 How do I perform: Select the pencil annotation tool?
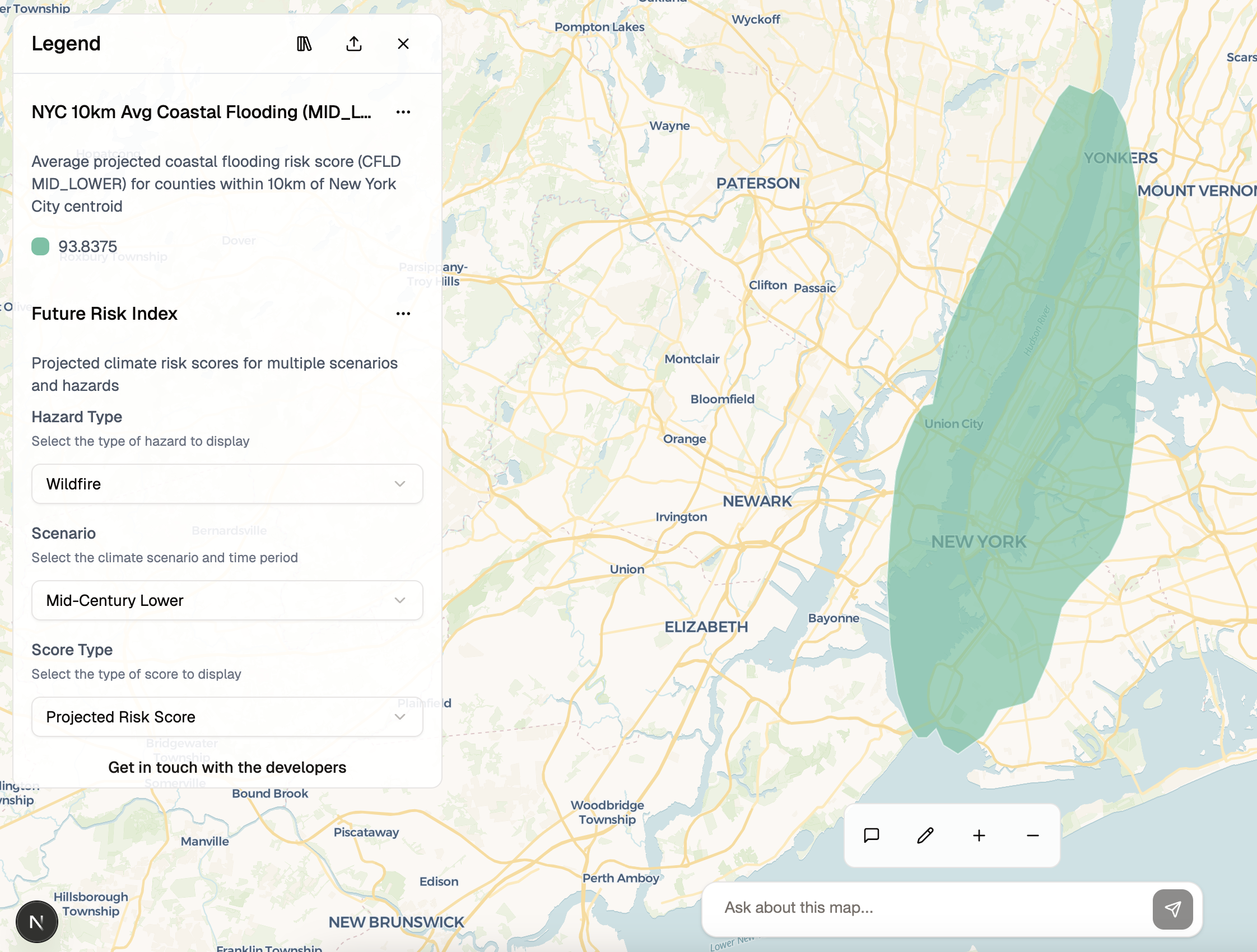click(925, 835)
